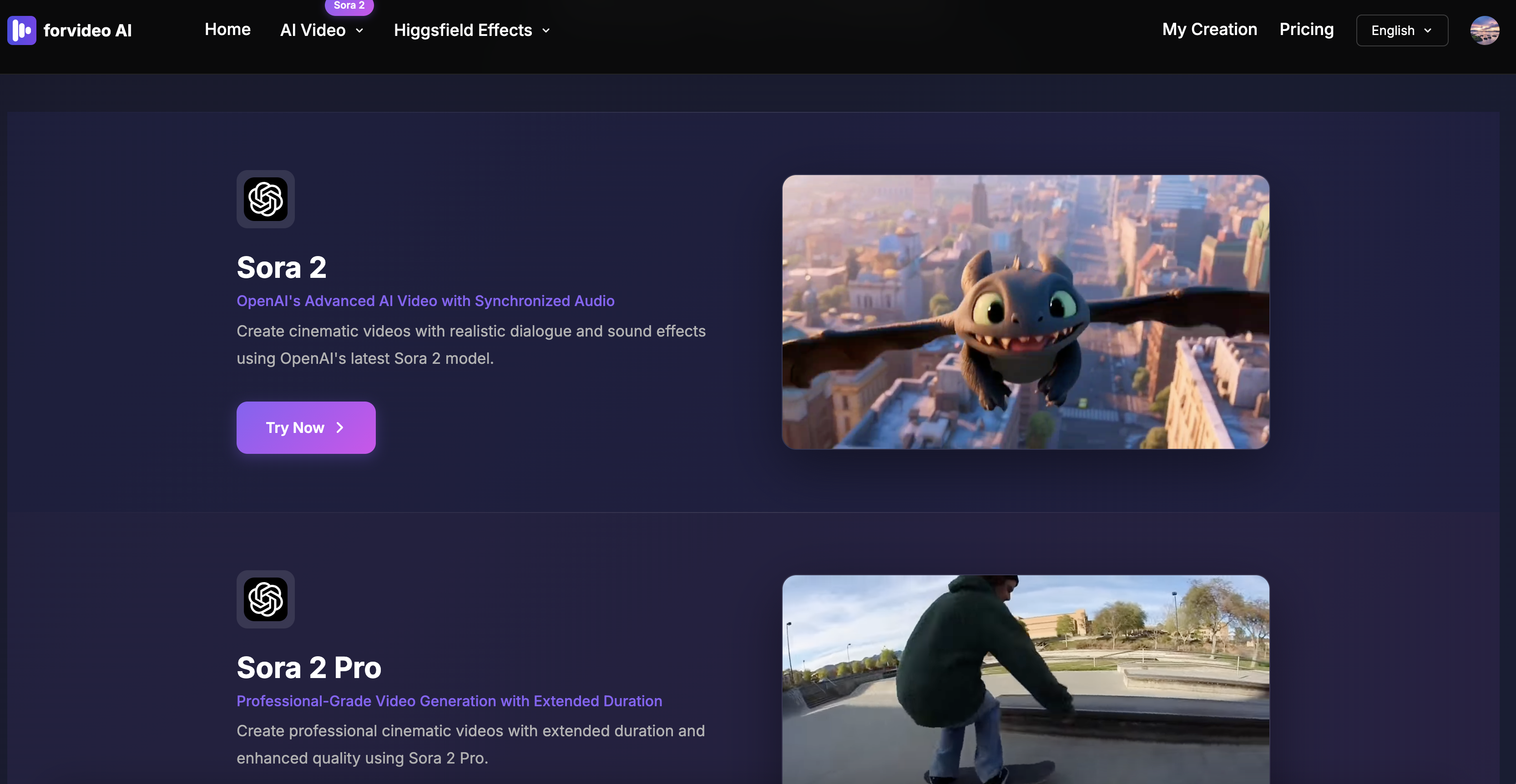Click the Sora 2 heading

pyautogui.click(x=281, y=267)
